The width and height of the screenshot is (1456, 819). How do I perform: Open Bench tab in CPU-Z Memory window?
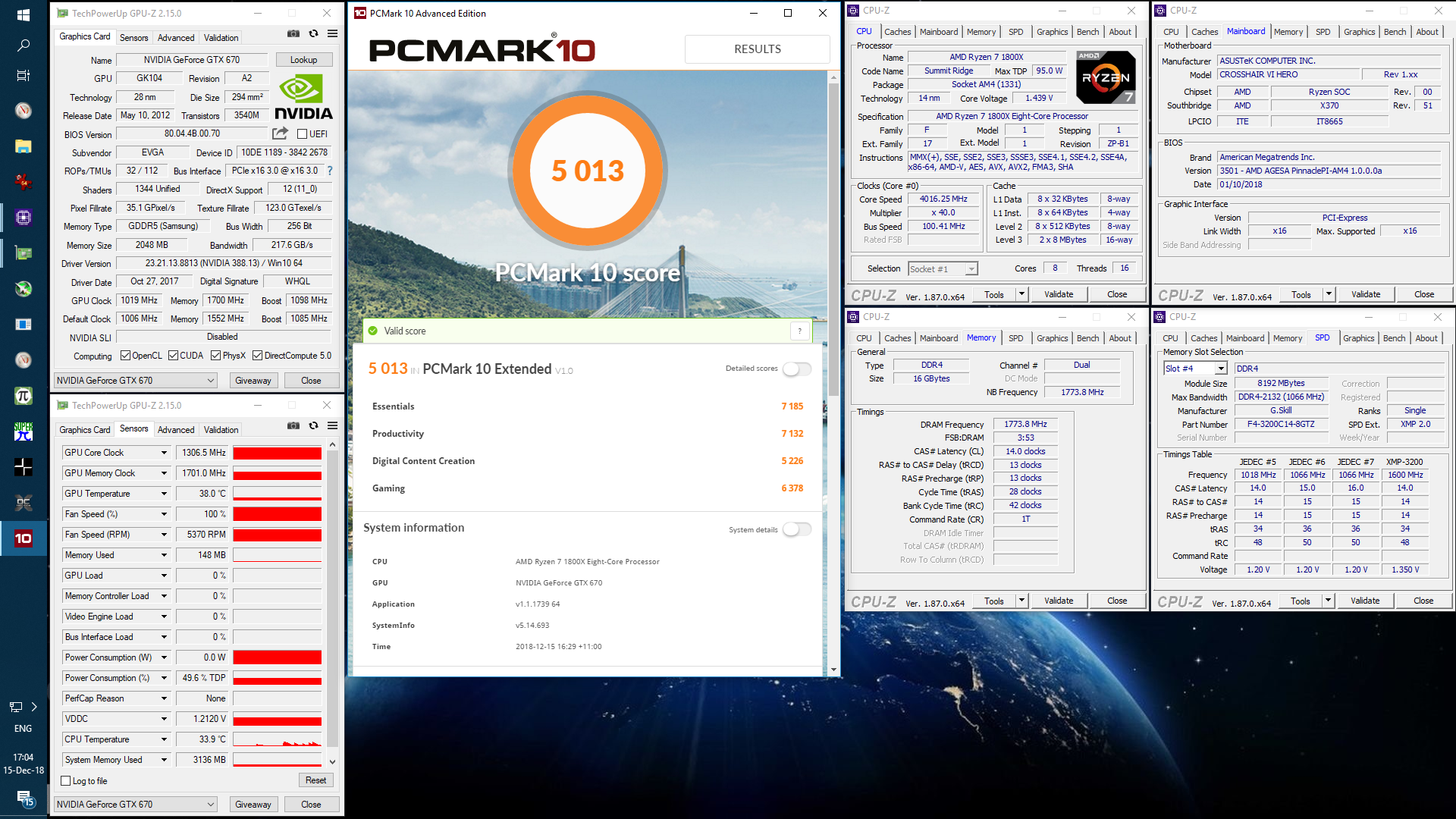tap(1087, 338)
